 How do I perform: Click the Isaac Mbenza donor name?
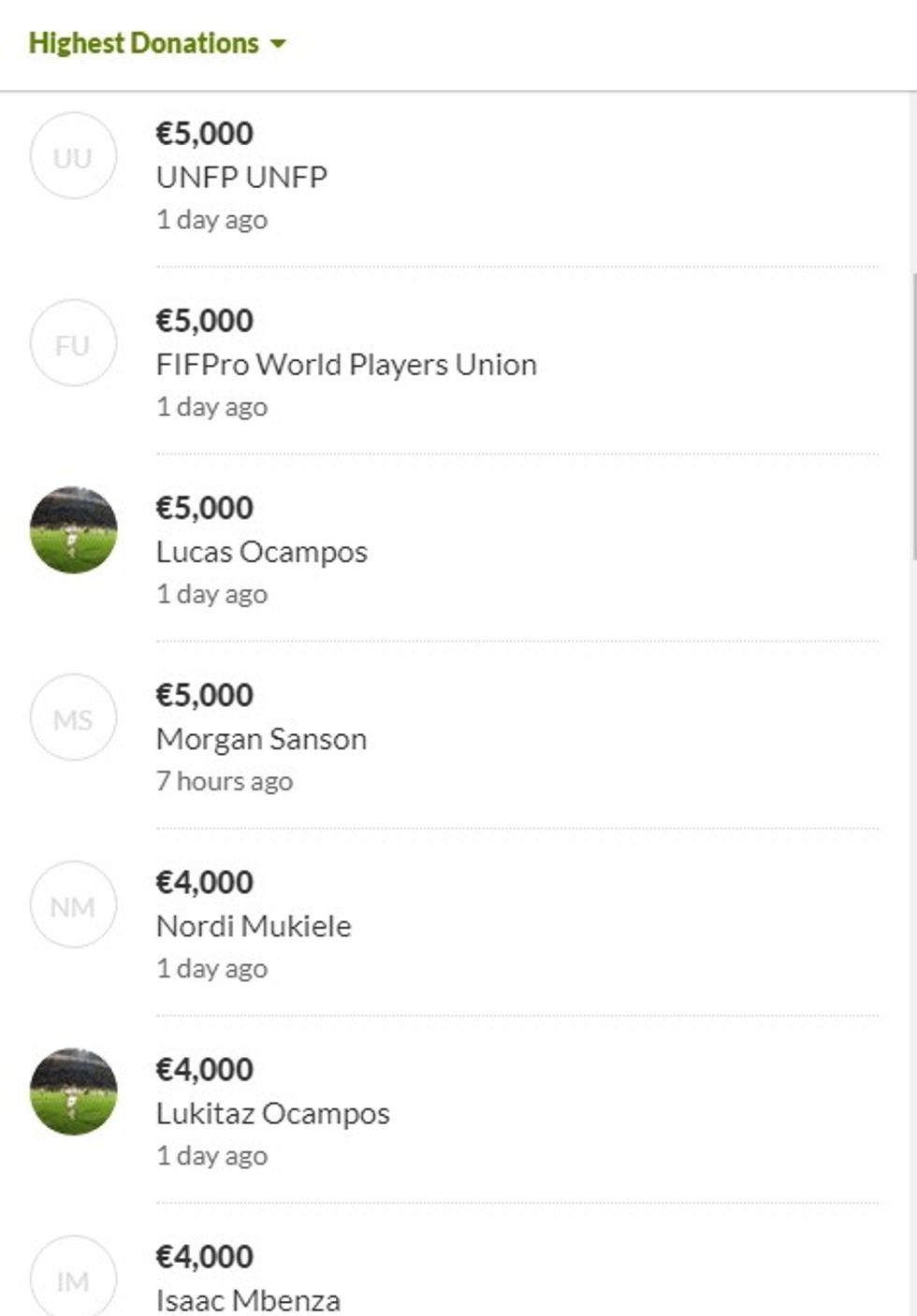(248, 1300)
